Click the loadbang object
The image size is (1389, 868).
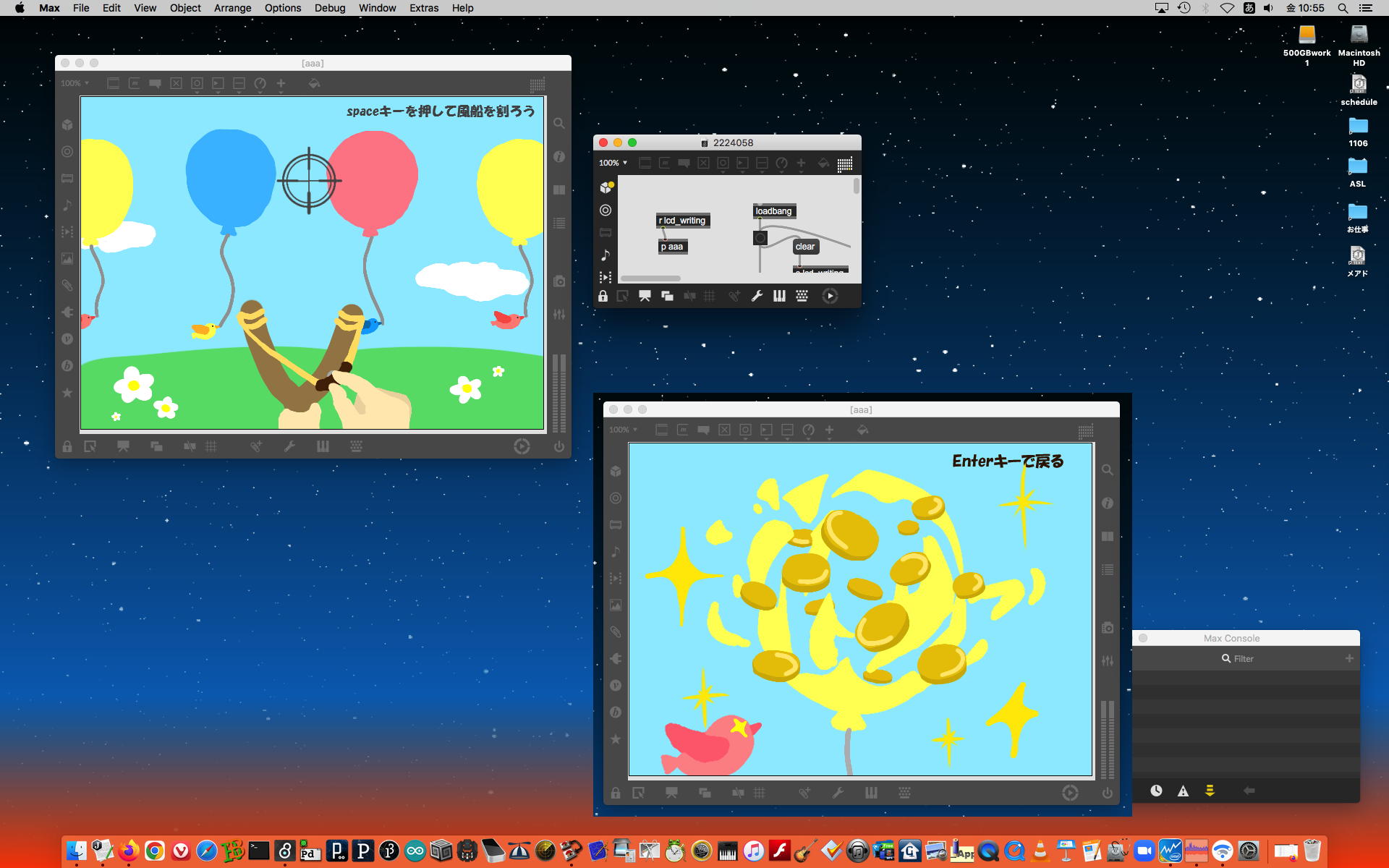[x=773, y=211]
